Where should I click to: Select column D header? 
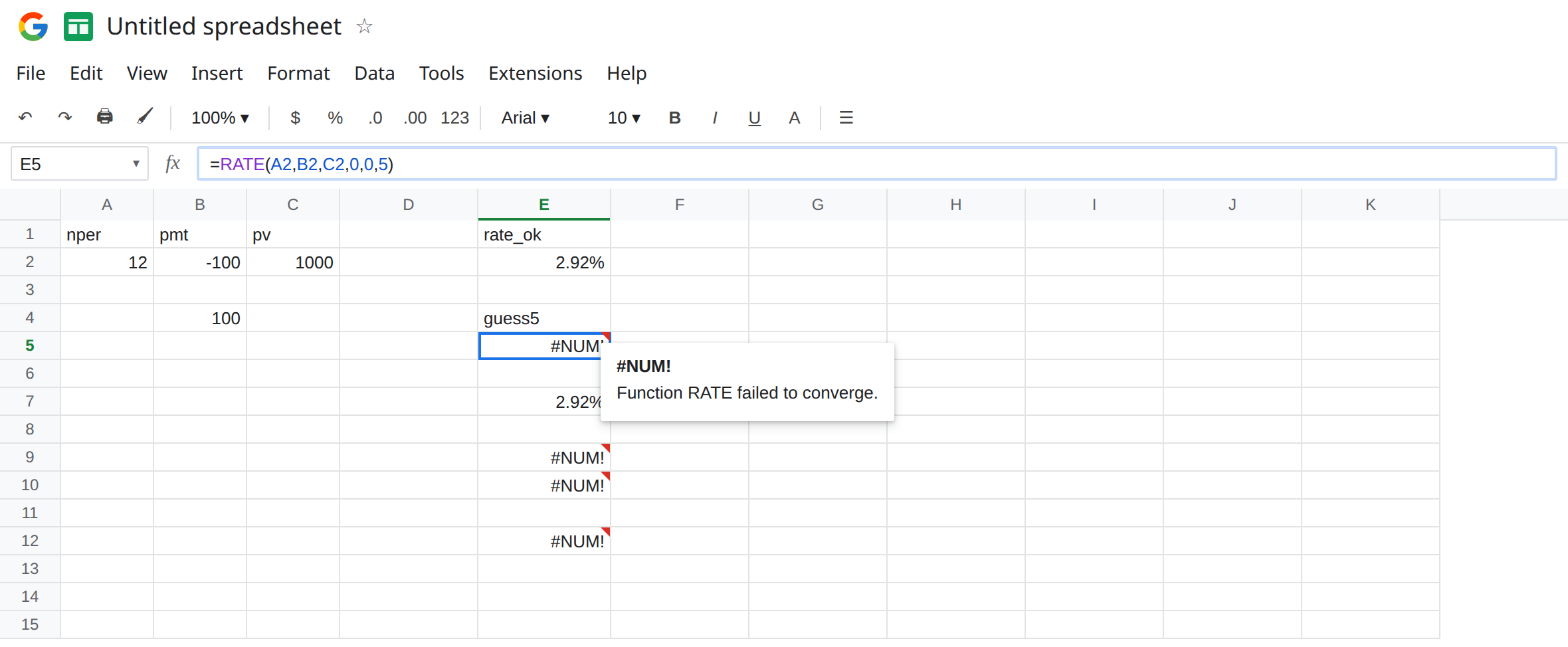click(x=409, y=205)
